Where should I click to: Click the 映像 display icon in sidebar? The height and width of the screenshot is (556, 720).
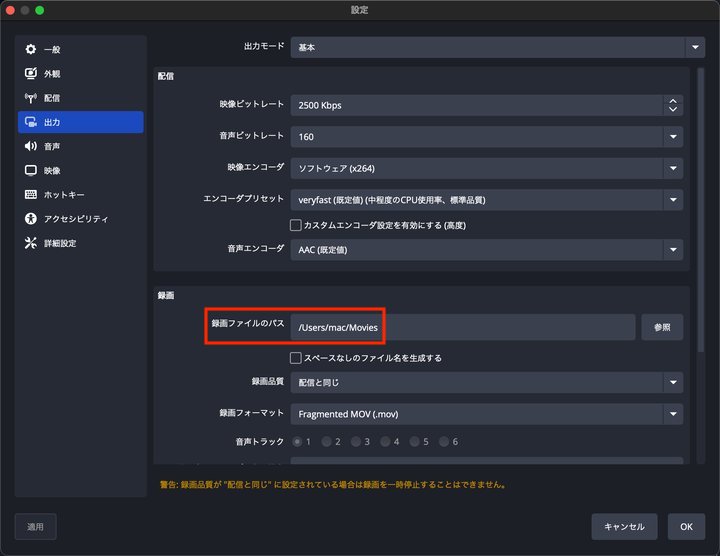pos(31,170)
